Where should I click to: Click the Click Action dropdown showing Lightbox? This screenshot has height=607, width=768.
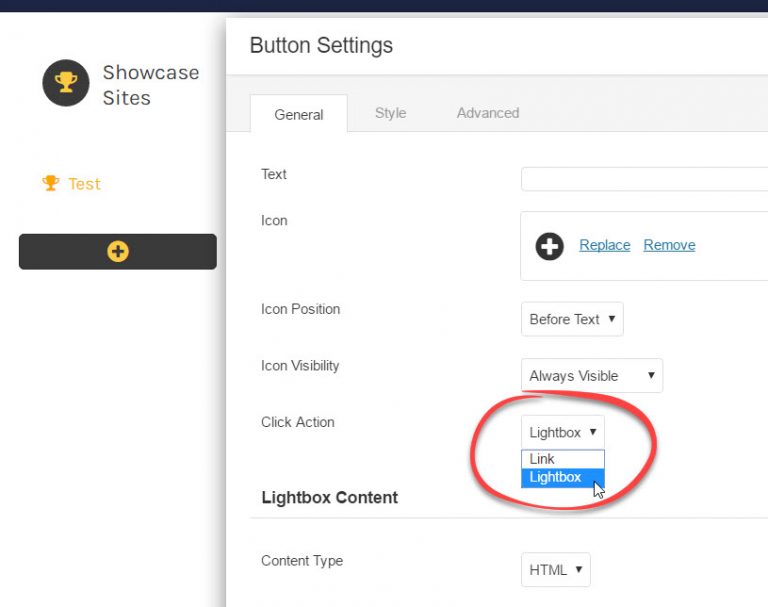562,432
